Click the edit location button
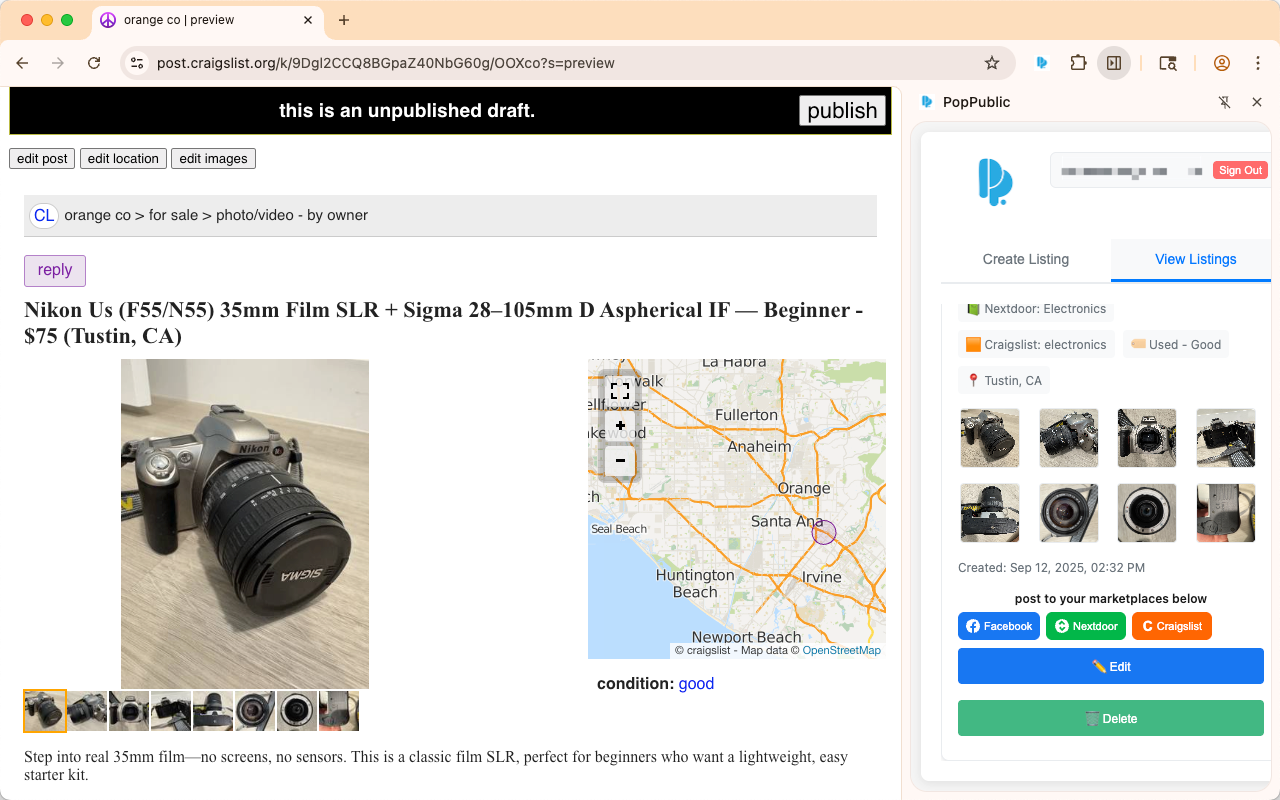This screenshot has height=800, width=1280. [123, 158]
